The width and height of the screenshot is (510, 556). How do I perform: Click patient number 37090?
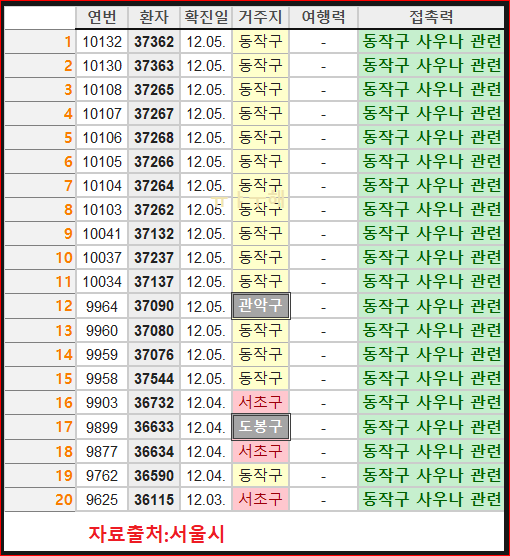point(154,306)
